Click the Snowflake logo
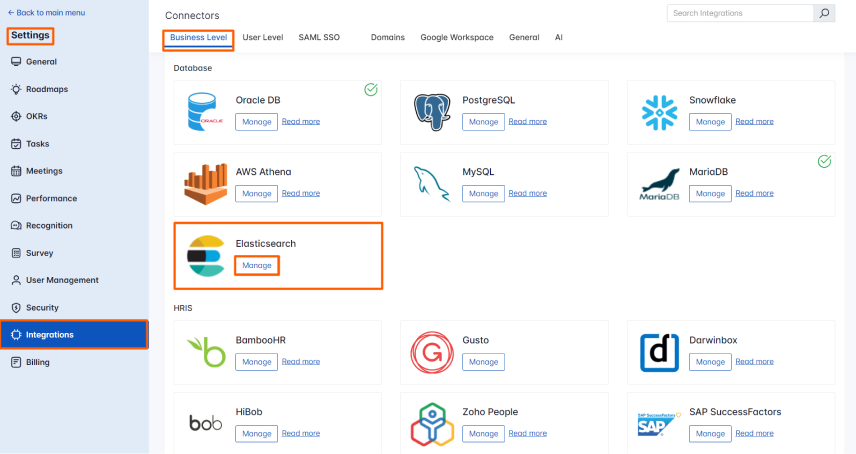The image size is (856, 454). click(x=659, y=112)
